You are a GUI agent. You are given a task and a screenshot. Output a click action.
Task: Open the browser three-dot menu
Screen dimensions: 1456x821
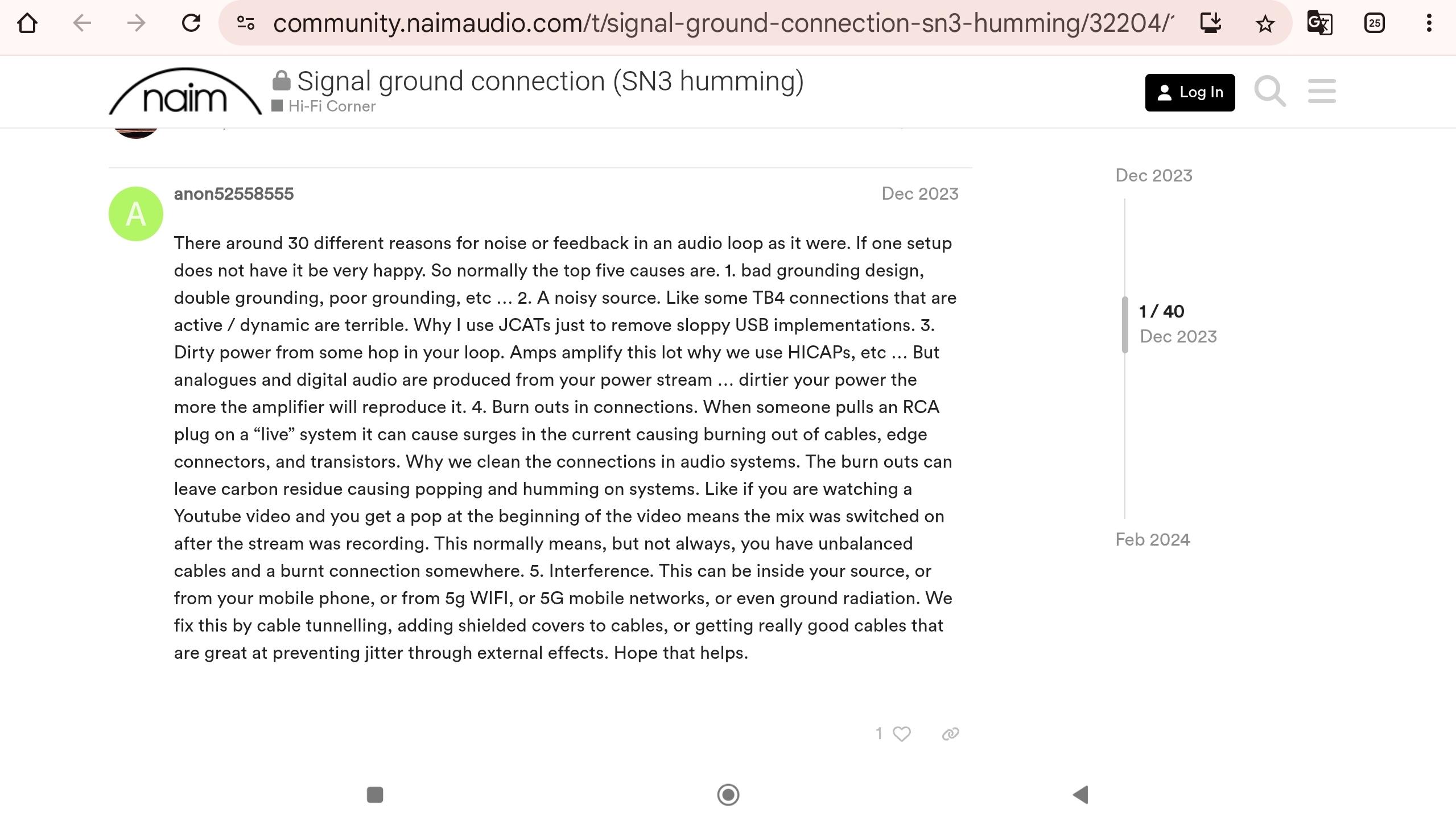point(1429,23)
